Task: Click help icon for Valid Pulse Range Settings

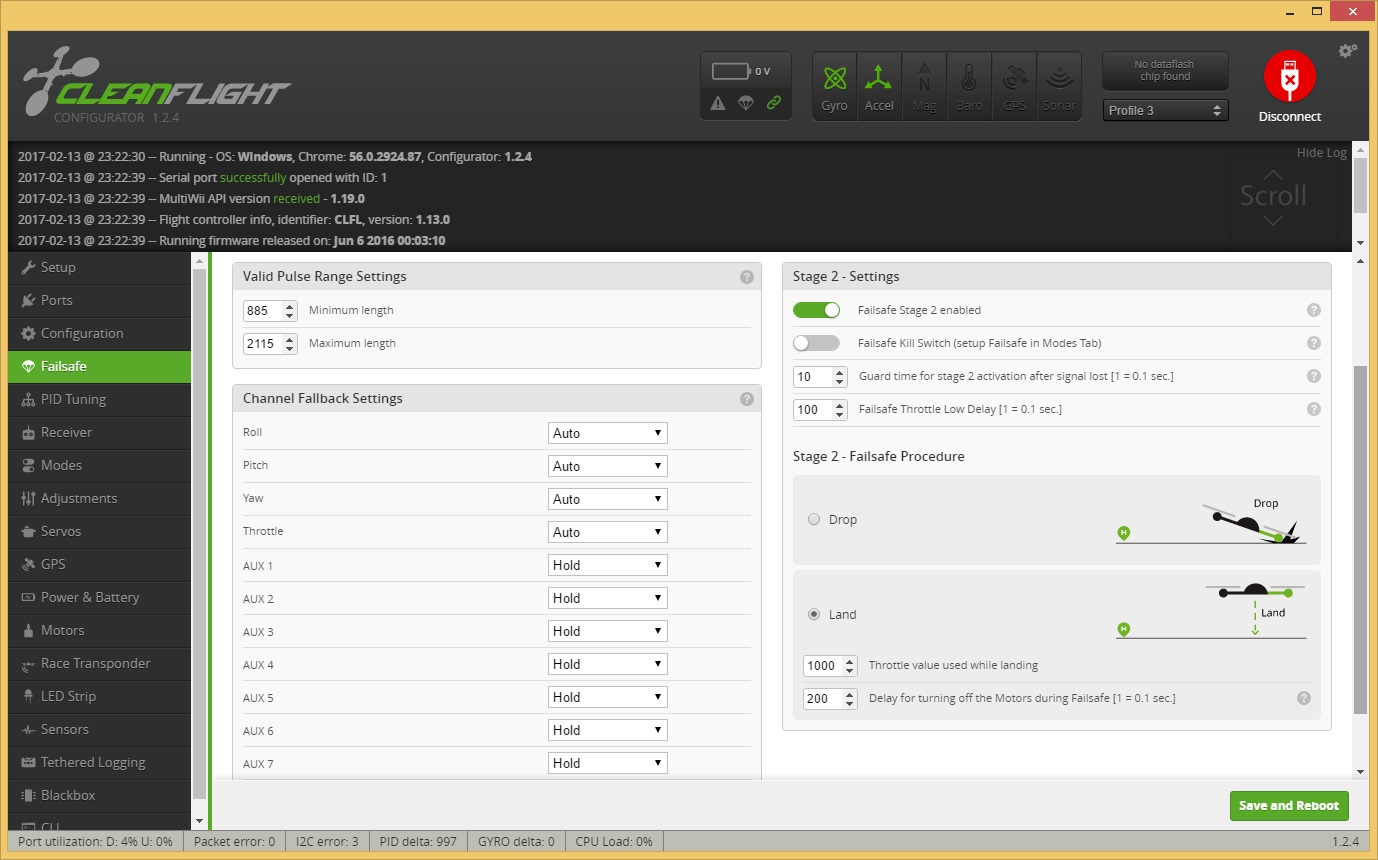Action: click(x=747, y=277)
